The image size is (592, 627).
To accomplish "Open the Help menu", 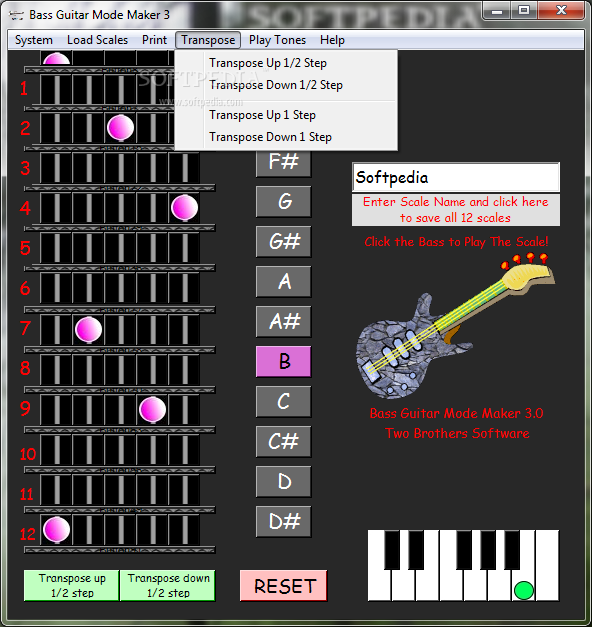I will (332, 40).
